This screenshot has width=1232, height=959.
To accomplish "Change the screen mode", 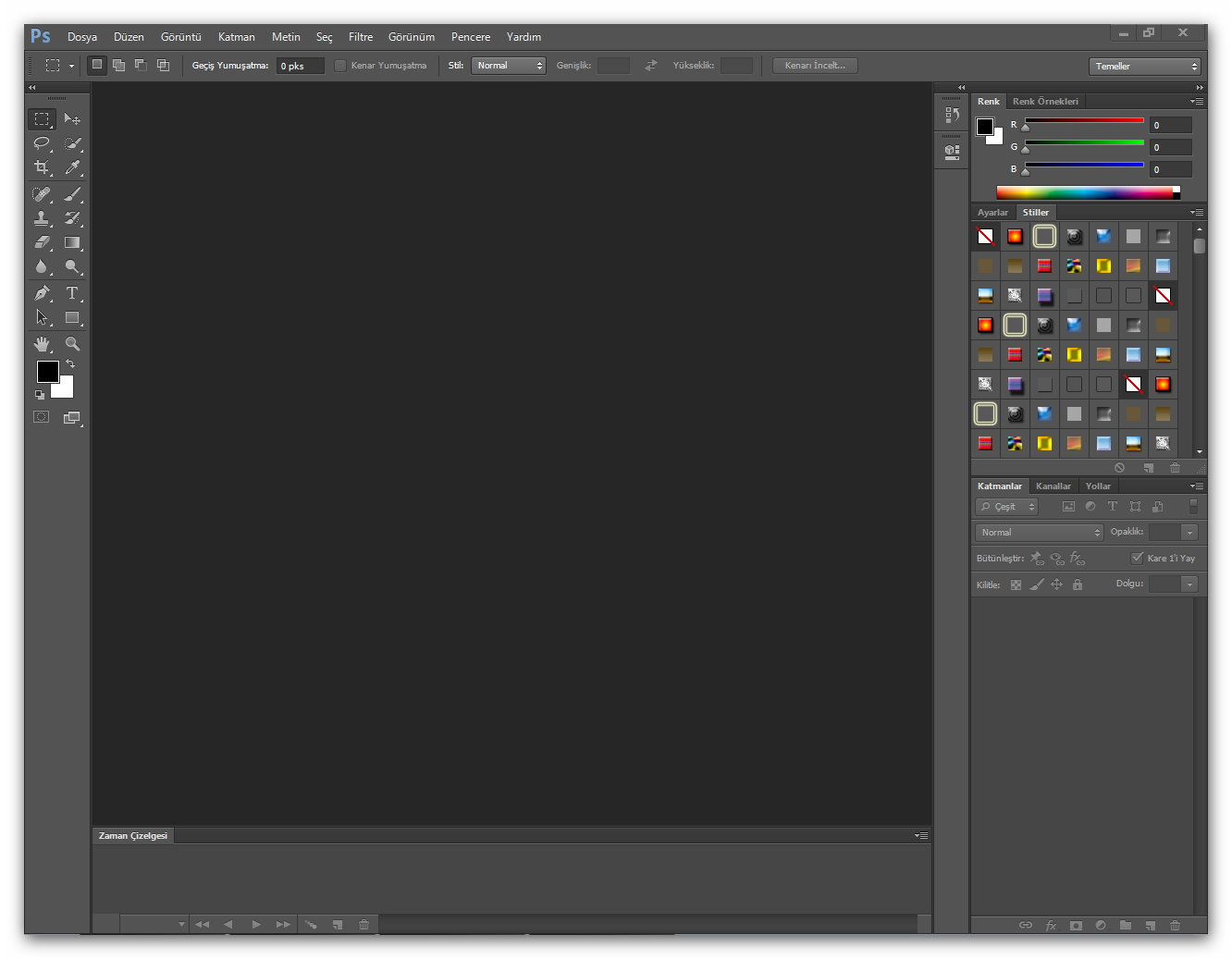I will click(x=72, y=418).
